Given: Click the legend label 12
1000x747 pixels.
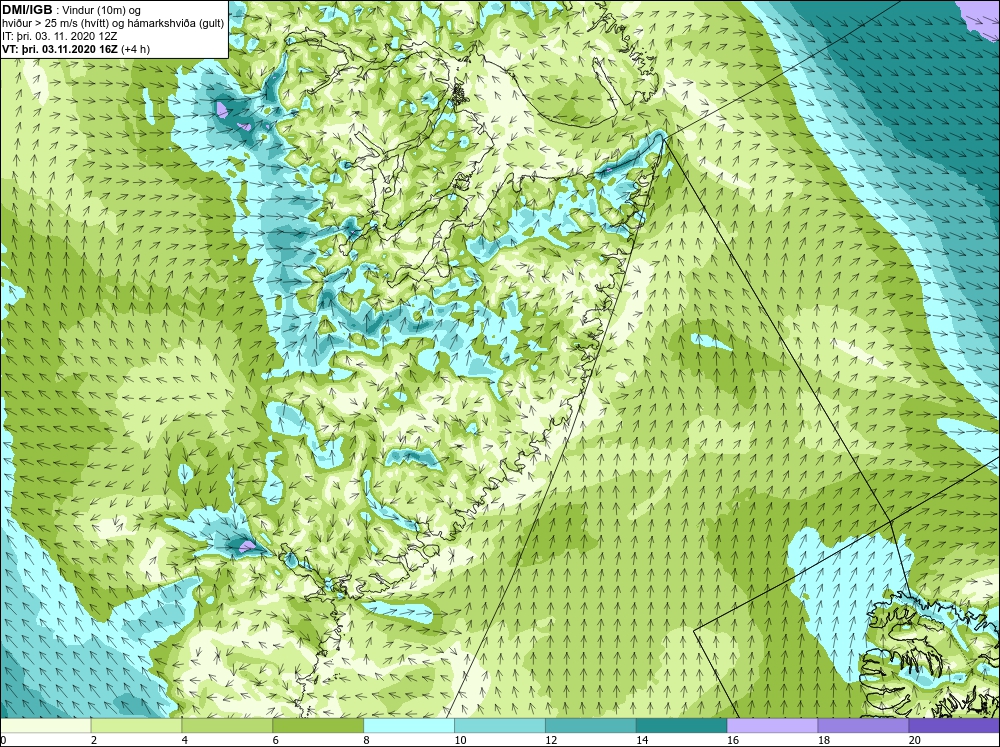Looking at the screenshot, I should [x=551, y=740].
